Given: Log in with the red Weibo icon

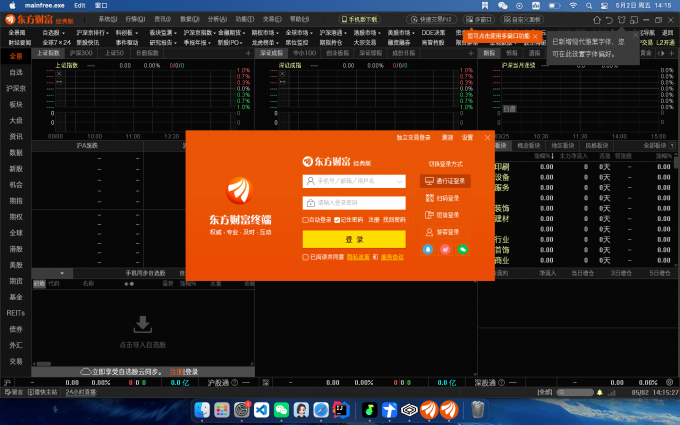Looking at the screenshot, I should tap(445, 249).
